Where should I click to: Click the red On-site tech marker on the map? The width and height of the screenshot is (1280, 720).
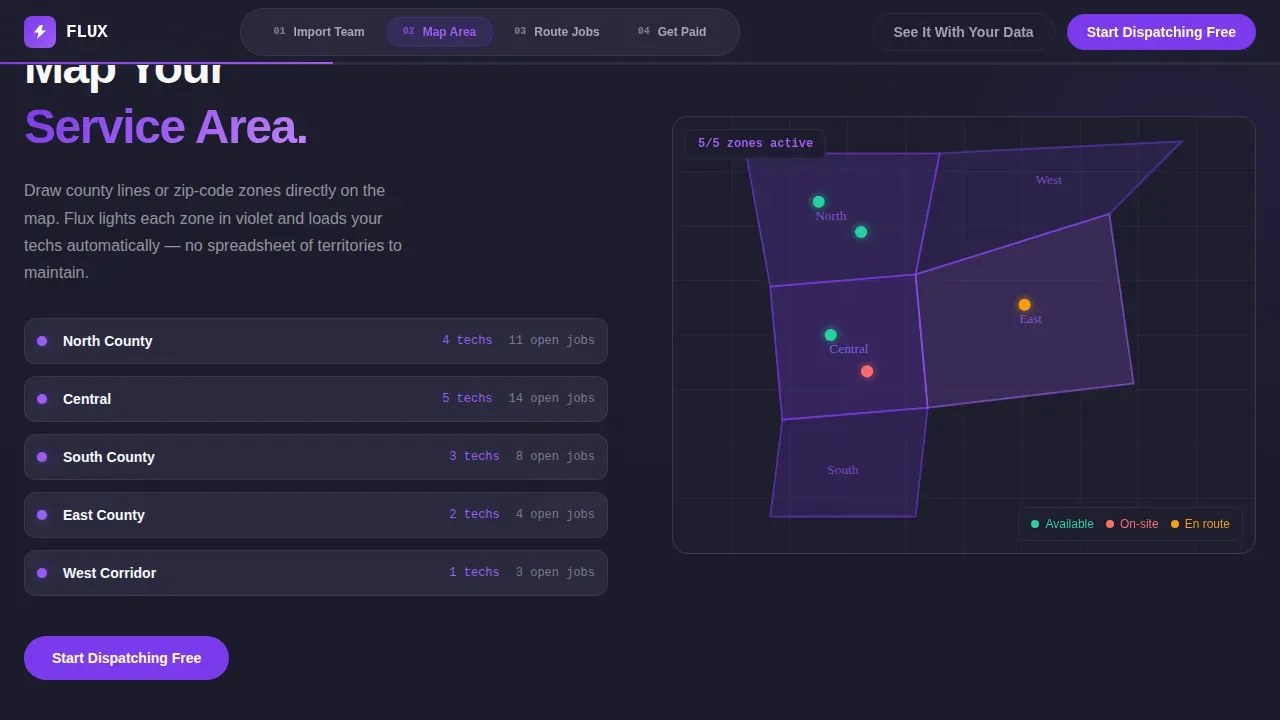[x=867, y=371]
